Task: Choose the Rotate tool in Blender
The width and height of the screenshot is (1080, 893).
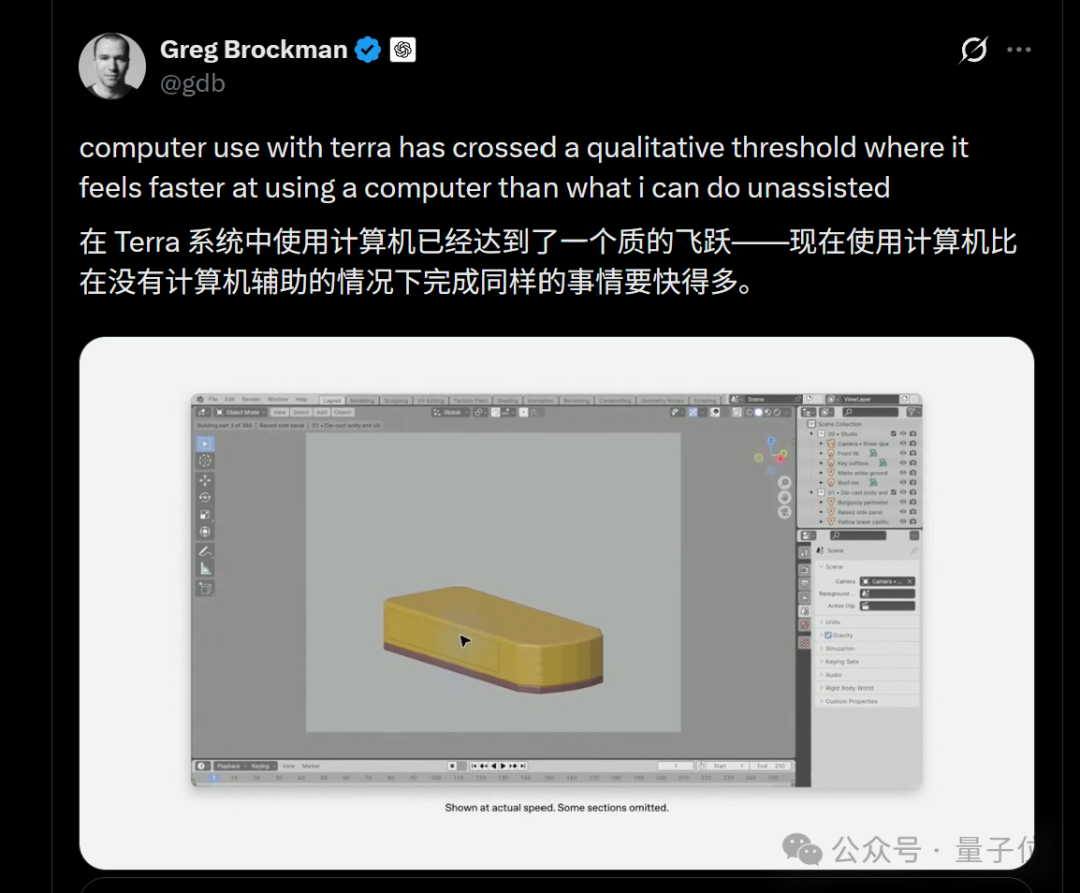Action: point(205,497)
